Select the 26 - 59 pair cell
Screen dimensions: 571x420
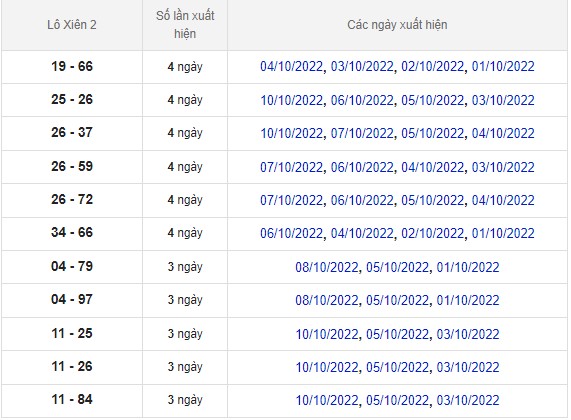coord(72,167)
